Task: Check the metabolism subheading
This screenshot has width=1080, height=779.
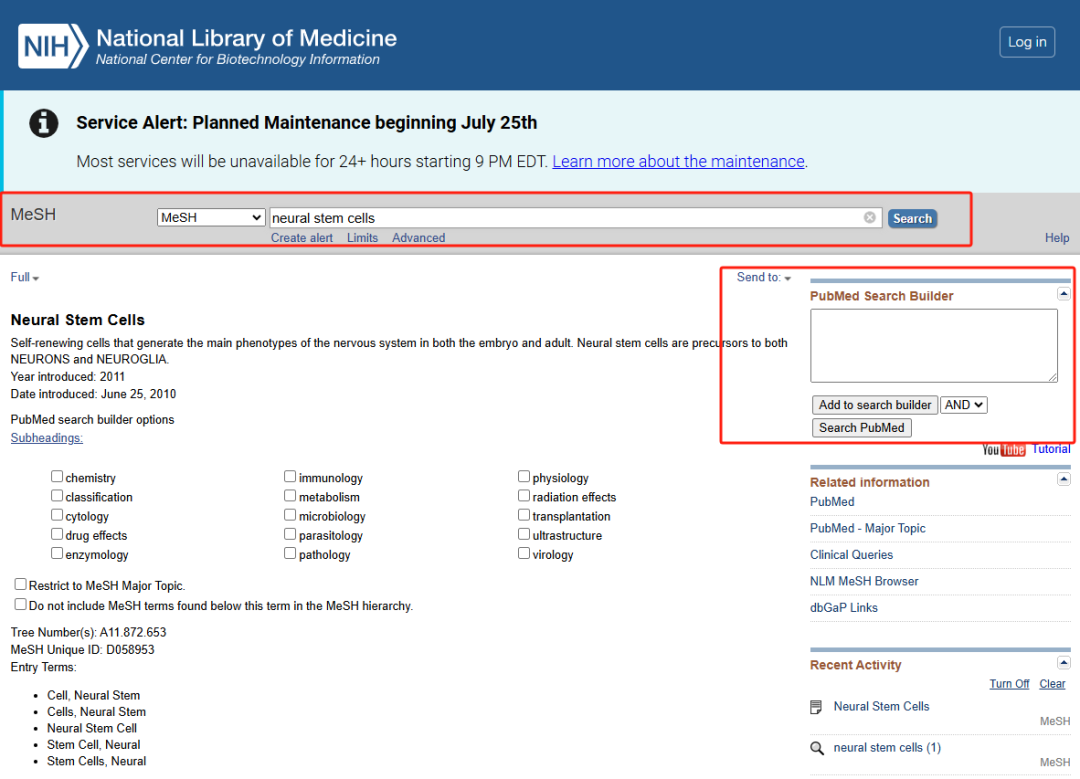Action: pyautogui.click(x=290, y=496)
